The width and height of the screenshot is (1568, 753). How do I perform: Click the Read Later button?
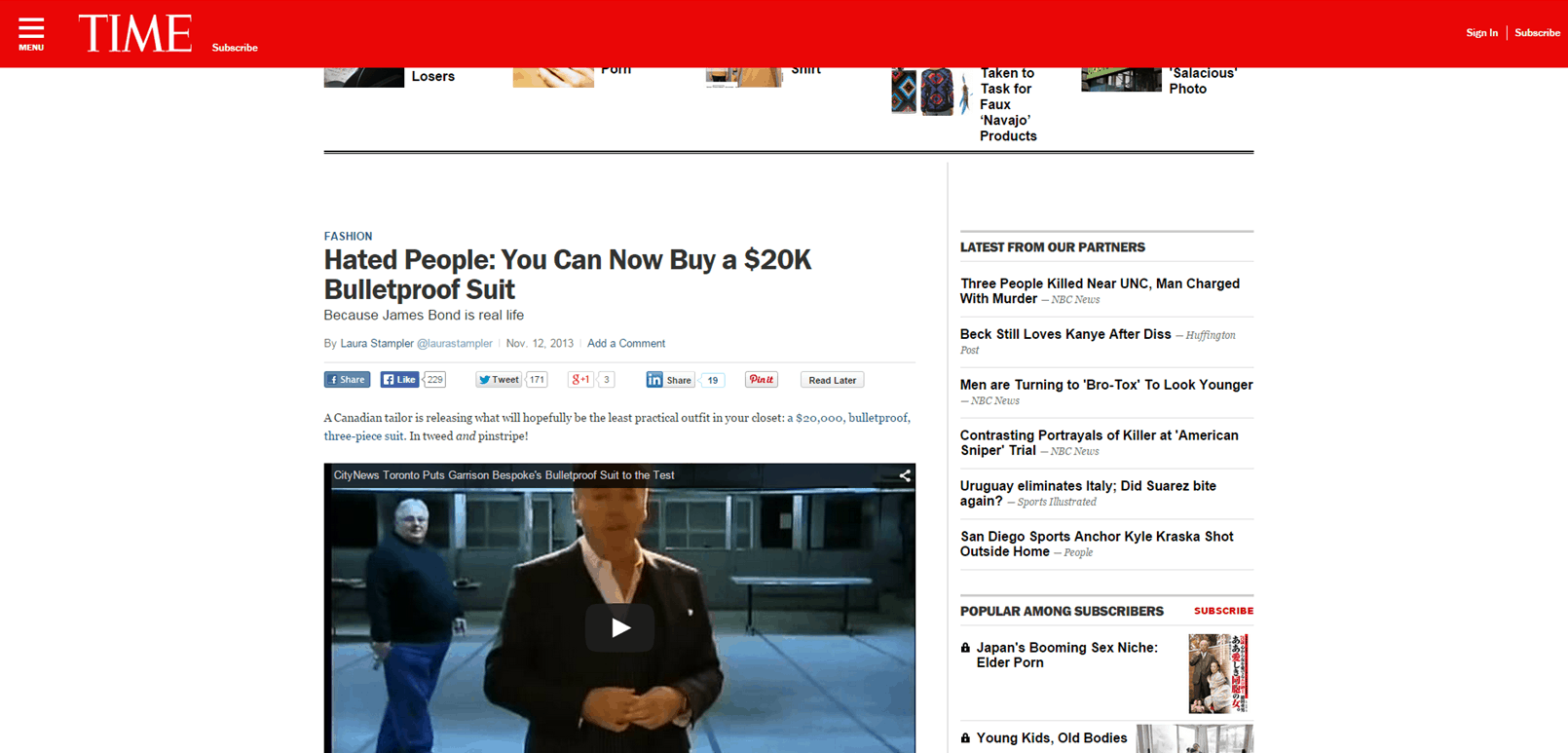click(x=833, y=380)
